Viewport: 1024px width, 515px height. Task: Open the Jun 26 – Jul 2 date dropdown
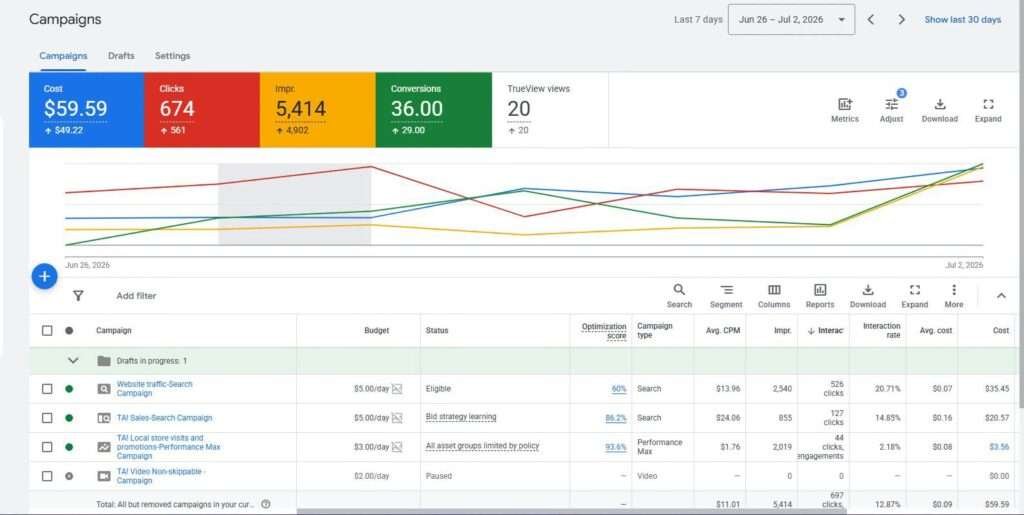[792, 20]
